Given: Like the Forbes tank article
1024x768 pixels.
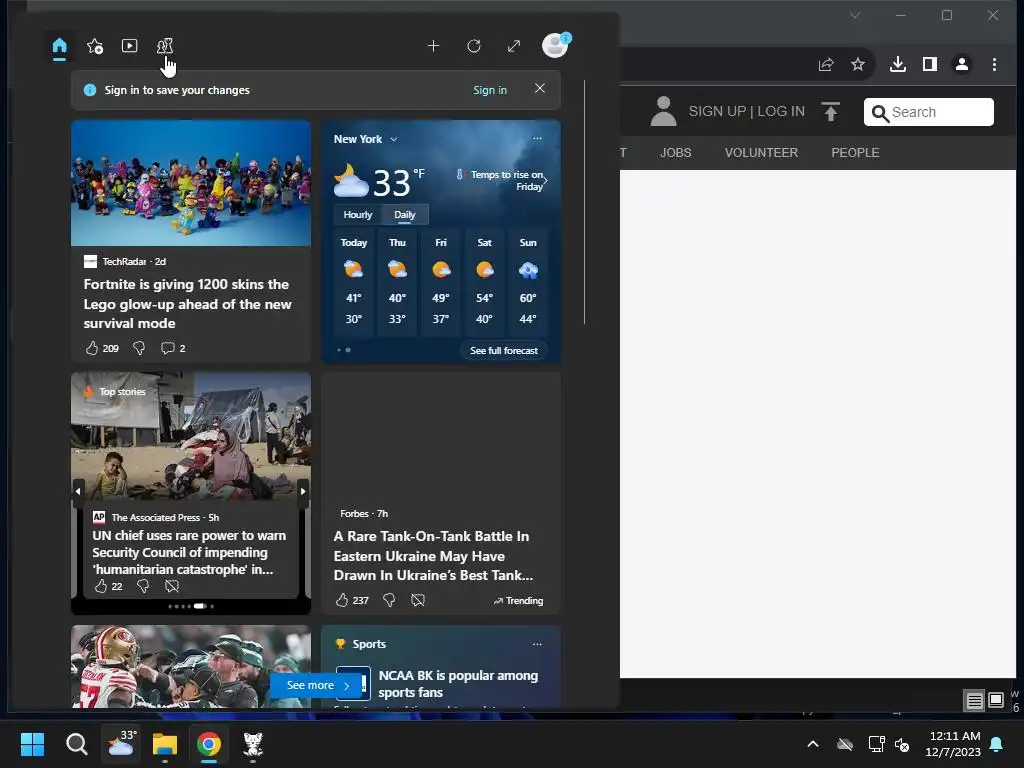Looking at the screenshot, I should click(352, 600).
